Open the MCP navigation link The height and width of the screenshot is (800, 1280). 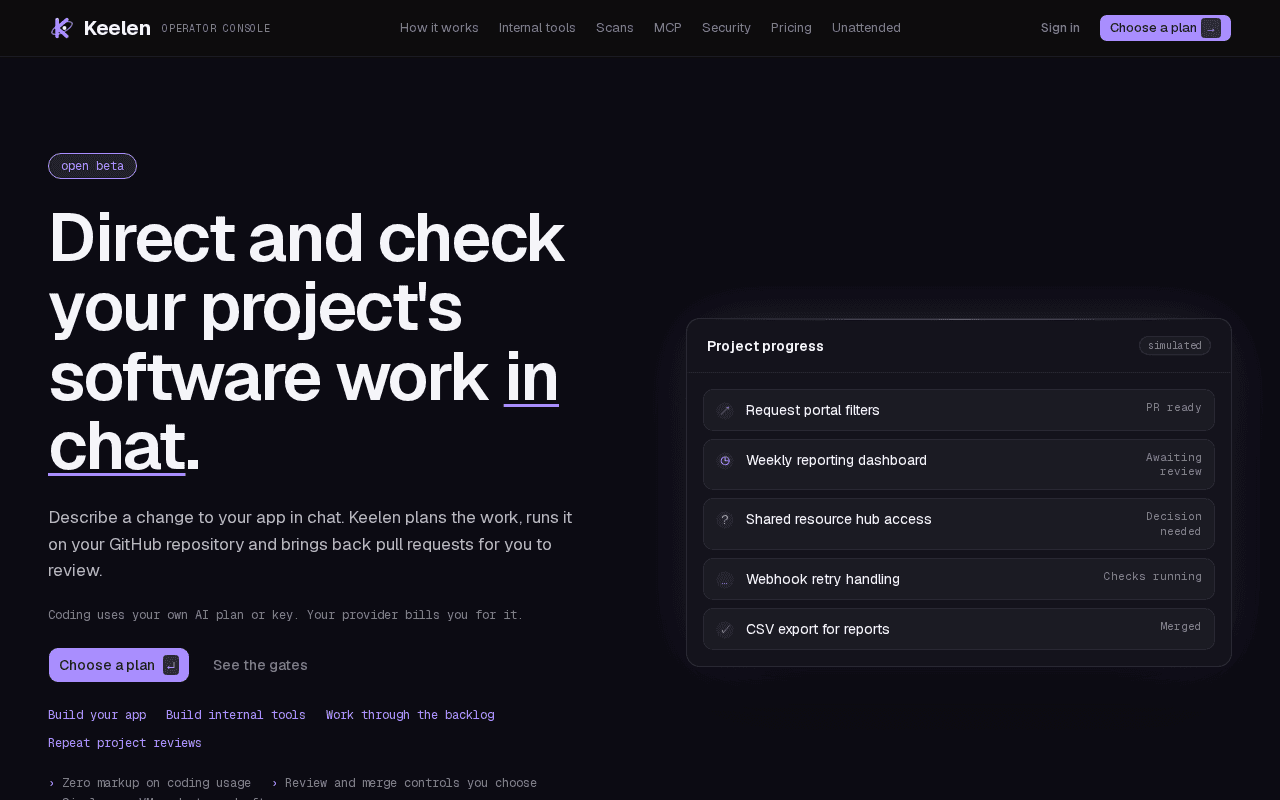click(x=668, y=28)
